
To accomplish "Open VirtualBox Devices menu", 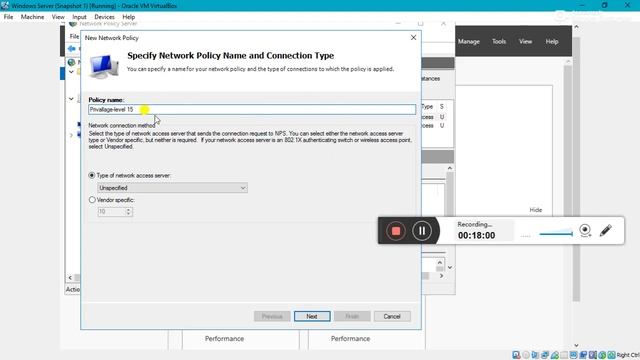I will [x=104, y=17].
